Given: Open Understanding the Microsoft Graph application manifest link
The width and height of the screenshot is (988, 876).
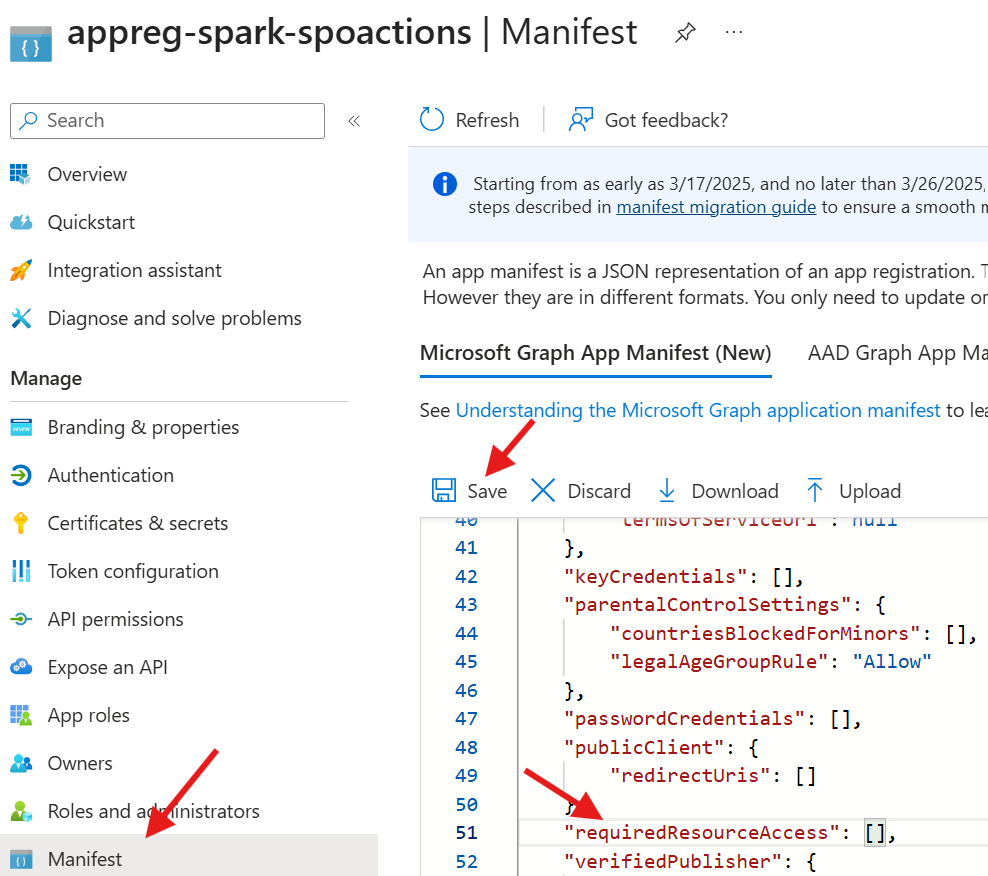Looking at the screenshot, I should click(x=698, y=410).
